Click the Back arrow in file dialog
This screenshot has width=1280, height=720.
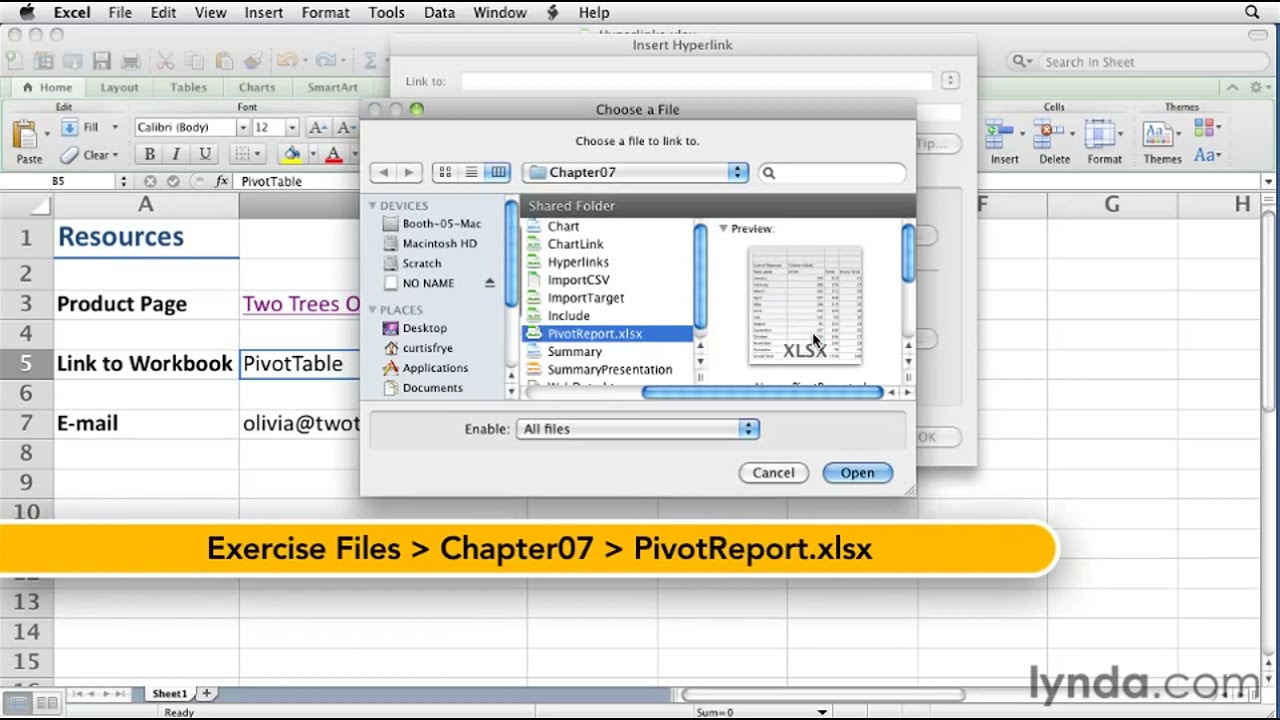(383, 173)
